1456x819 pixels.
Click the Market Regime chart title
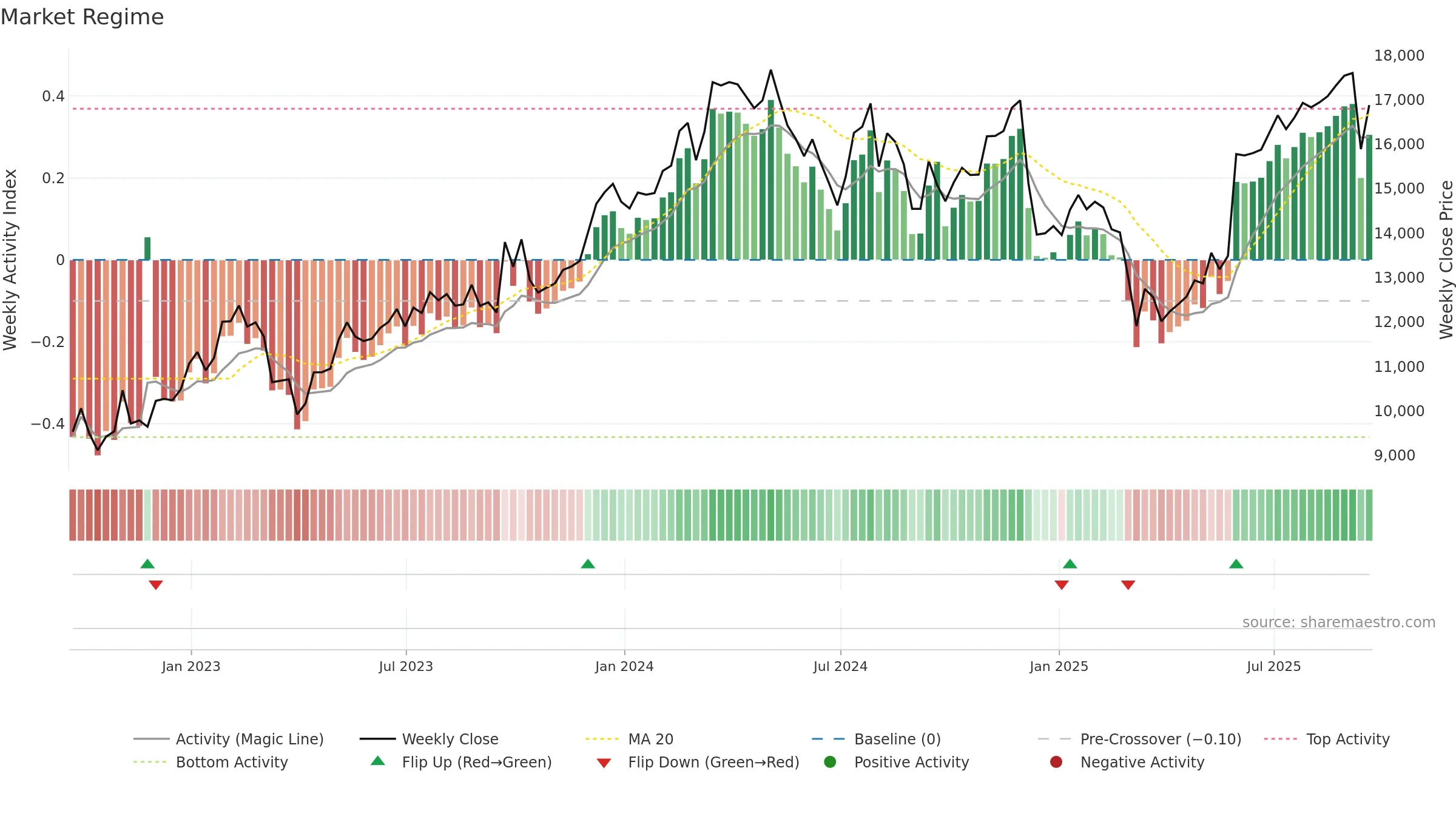point(82,17)
